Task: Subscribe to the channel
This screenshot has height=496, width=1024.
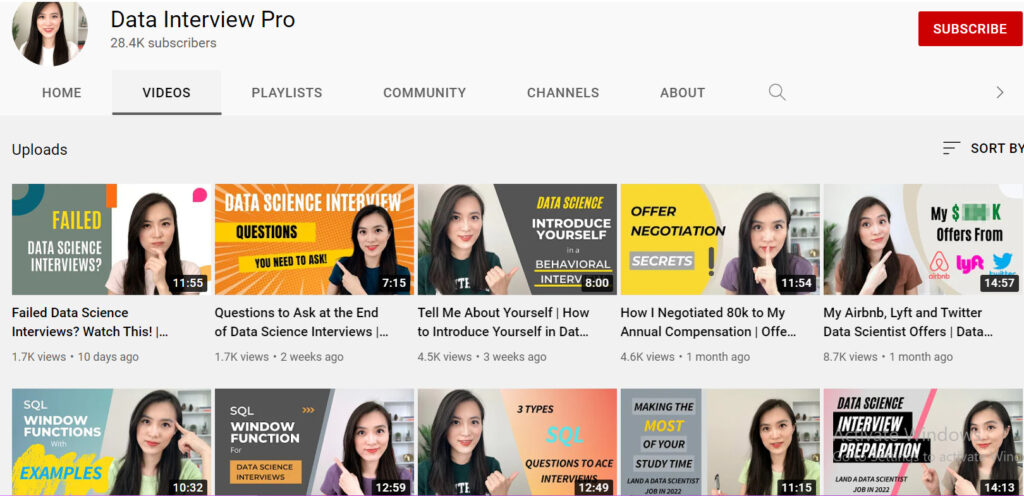Action: point(969,29)
